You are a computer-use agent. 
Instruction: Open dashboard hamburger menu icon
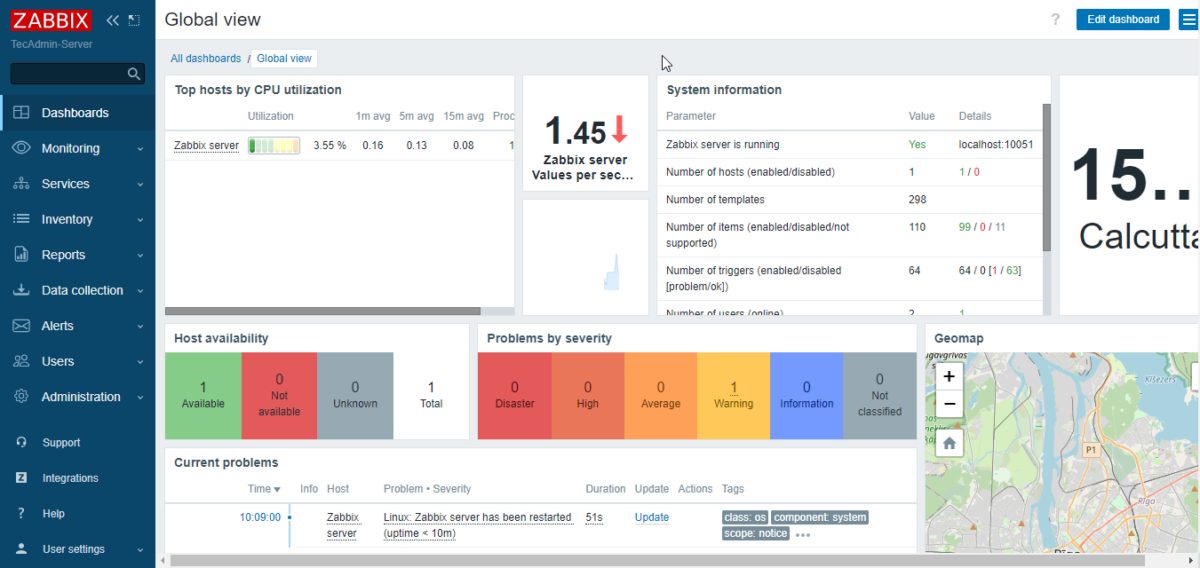(1188, 20)
